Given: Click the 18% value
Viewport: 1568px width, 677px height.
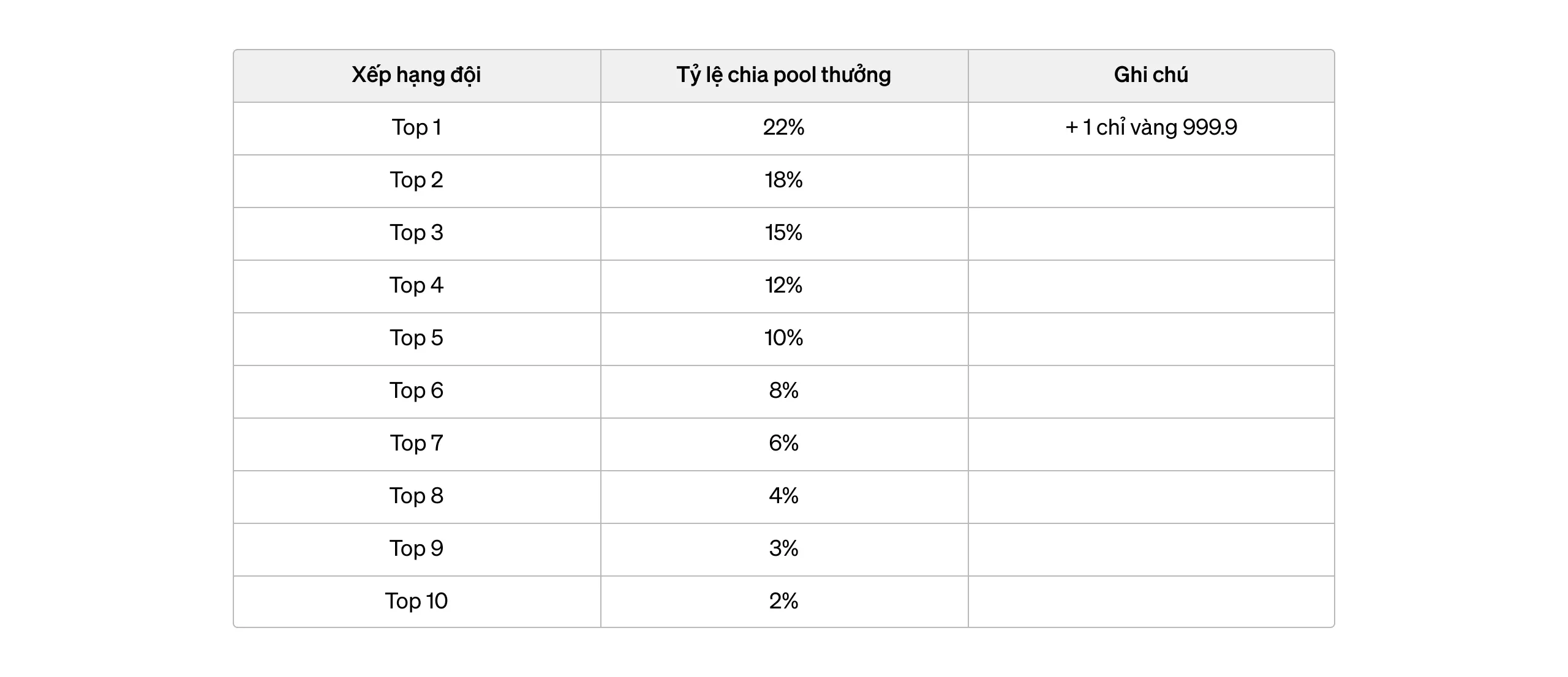Looking at the screenshot, I should [x=783, y=181].
